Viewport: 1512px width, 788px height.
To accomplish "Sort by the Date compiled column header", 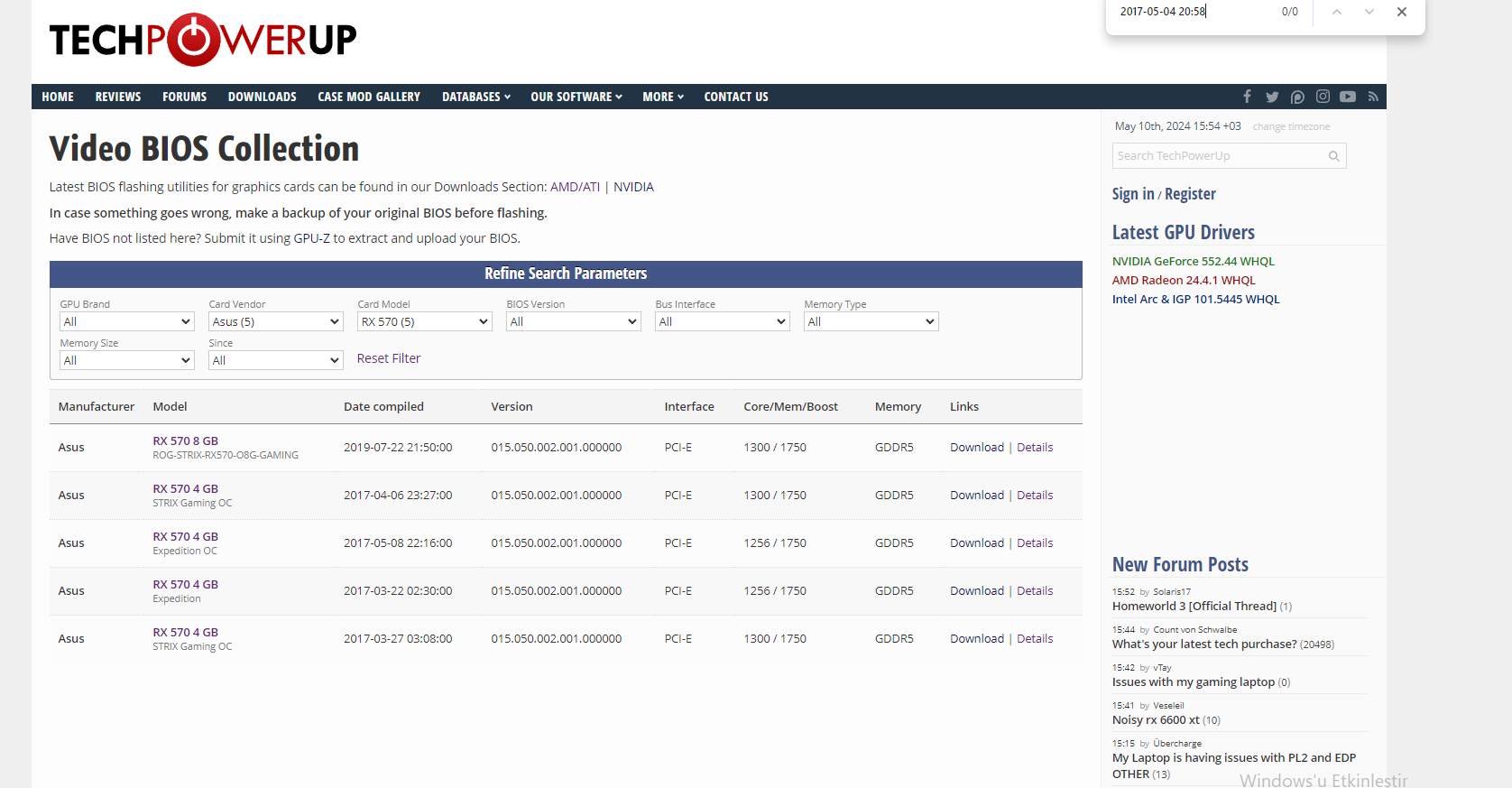I will 383,406.
